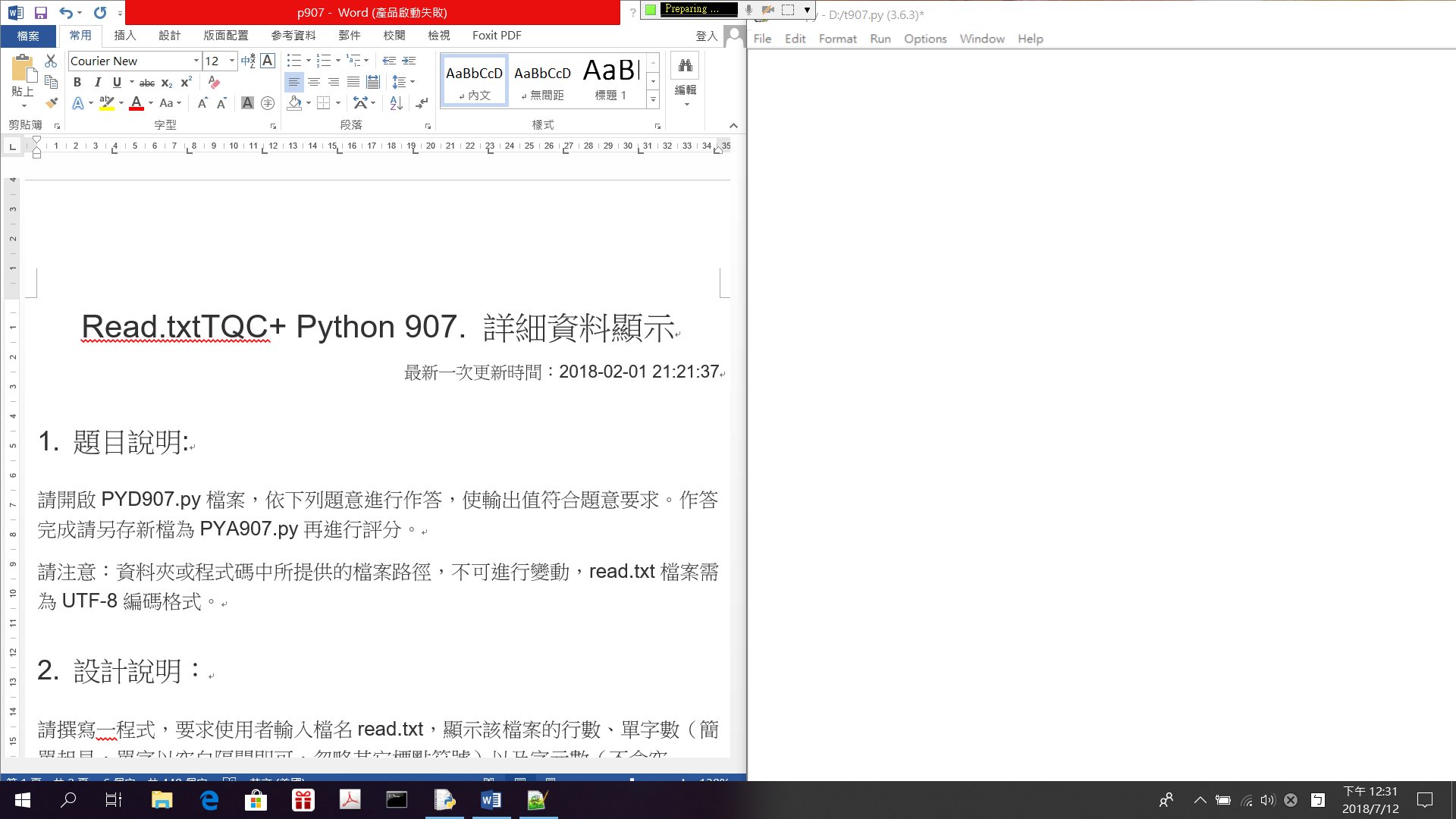Viewport: 1456px width, 819px height.
Task: Open the Font dialog launcher in 字型 group
Action: point(273,126)
